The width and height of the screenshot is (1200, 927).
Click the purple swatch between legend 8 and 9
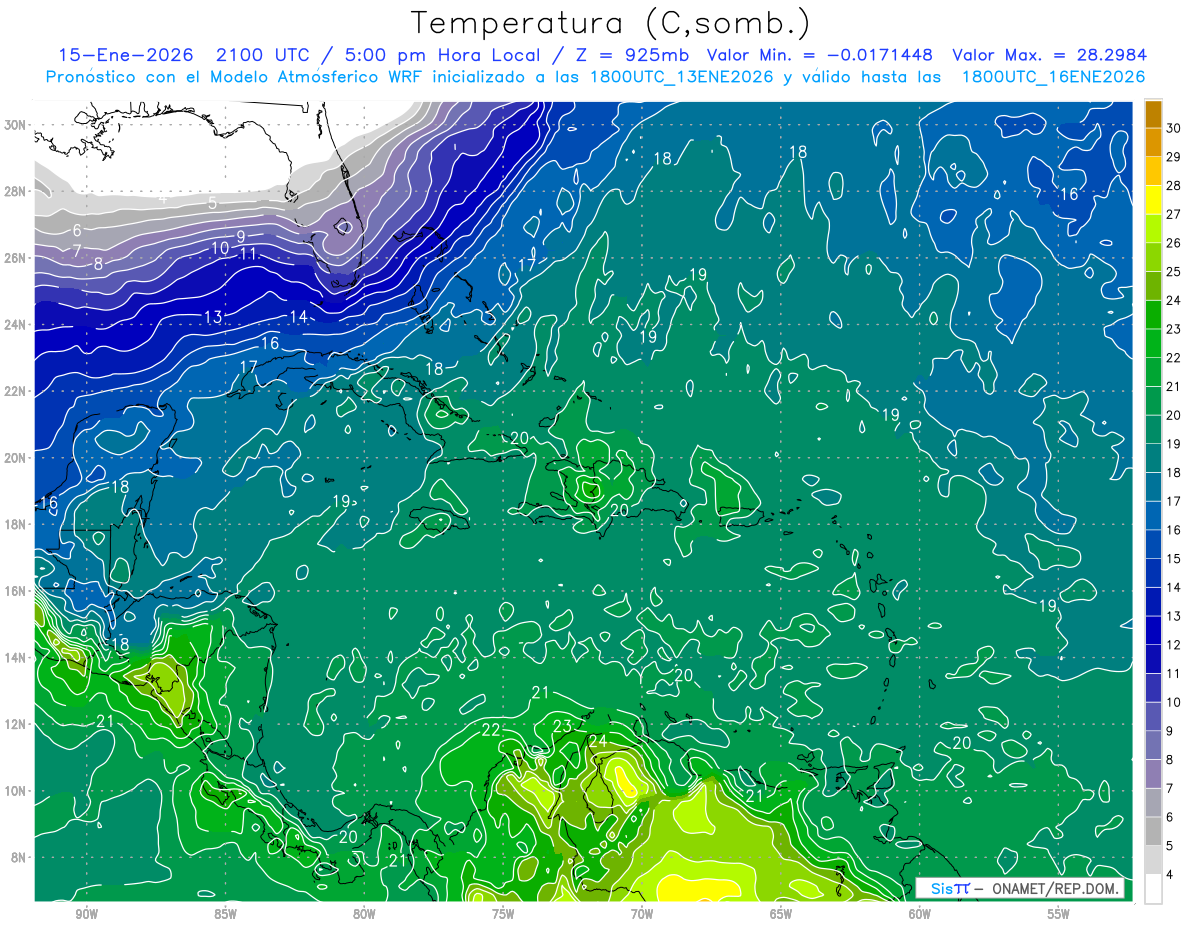coord(1153,745)
